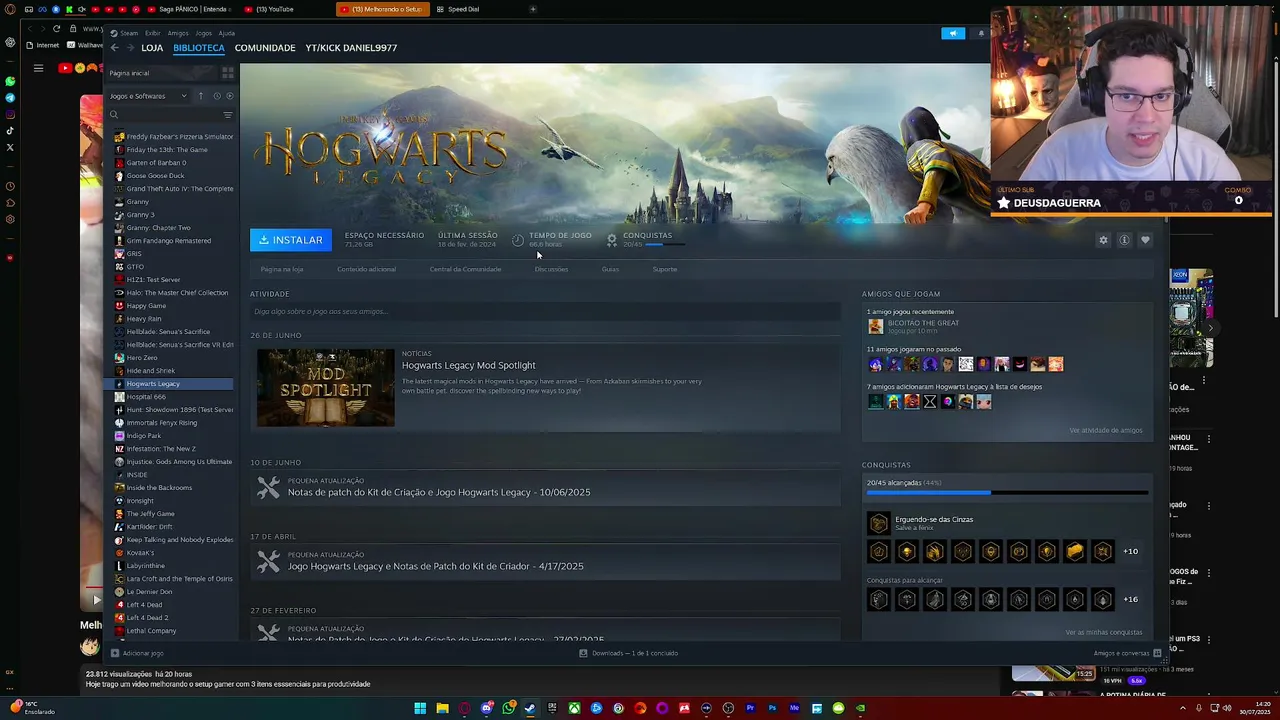Open +10 more unlocked achievements

1130,551
